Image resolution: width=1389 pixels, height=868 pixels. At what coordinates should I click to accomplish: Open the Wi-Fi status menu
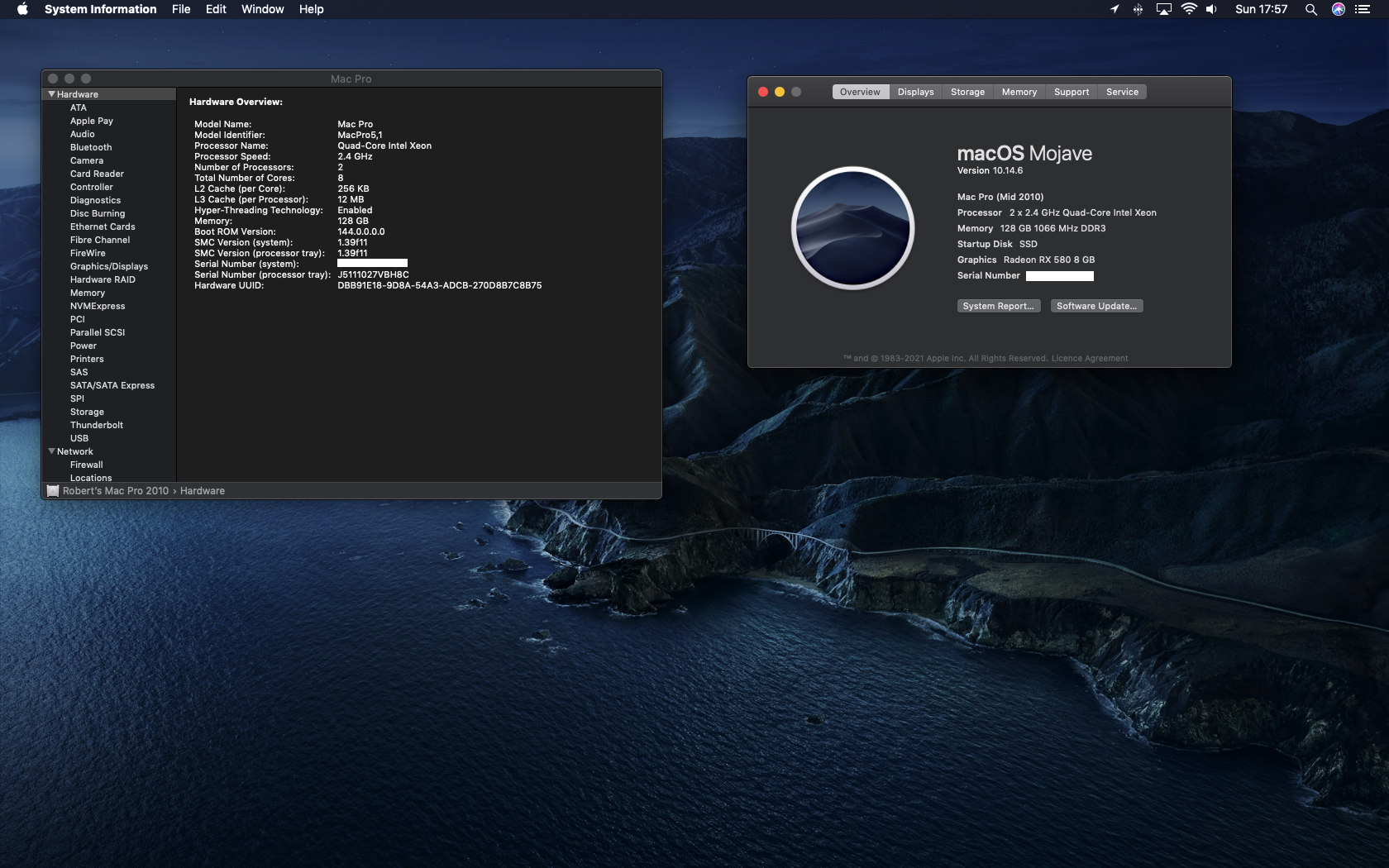[1189, 9]
